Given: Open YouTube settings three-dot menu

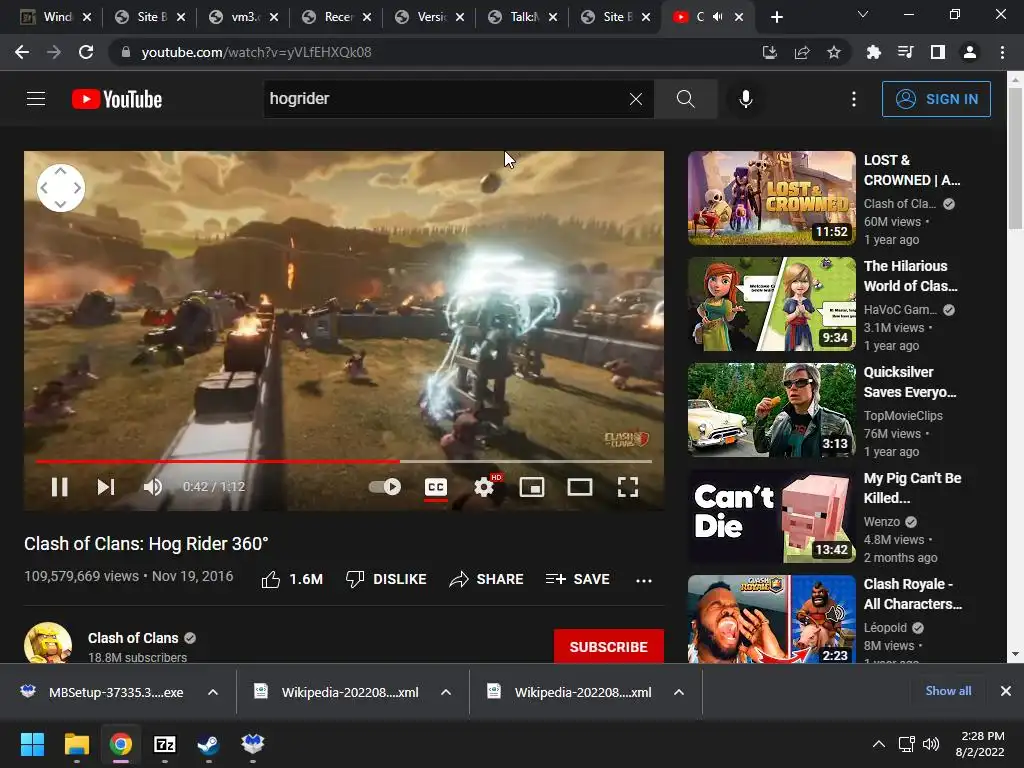Looking at the screenshot, I should click(854, 99).
